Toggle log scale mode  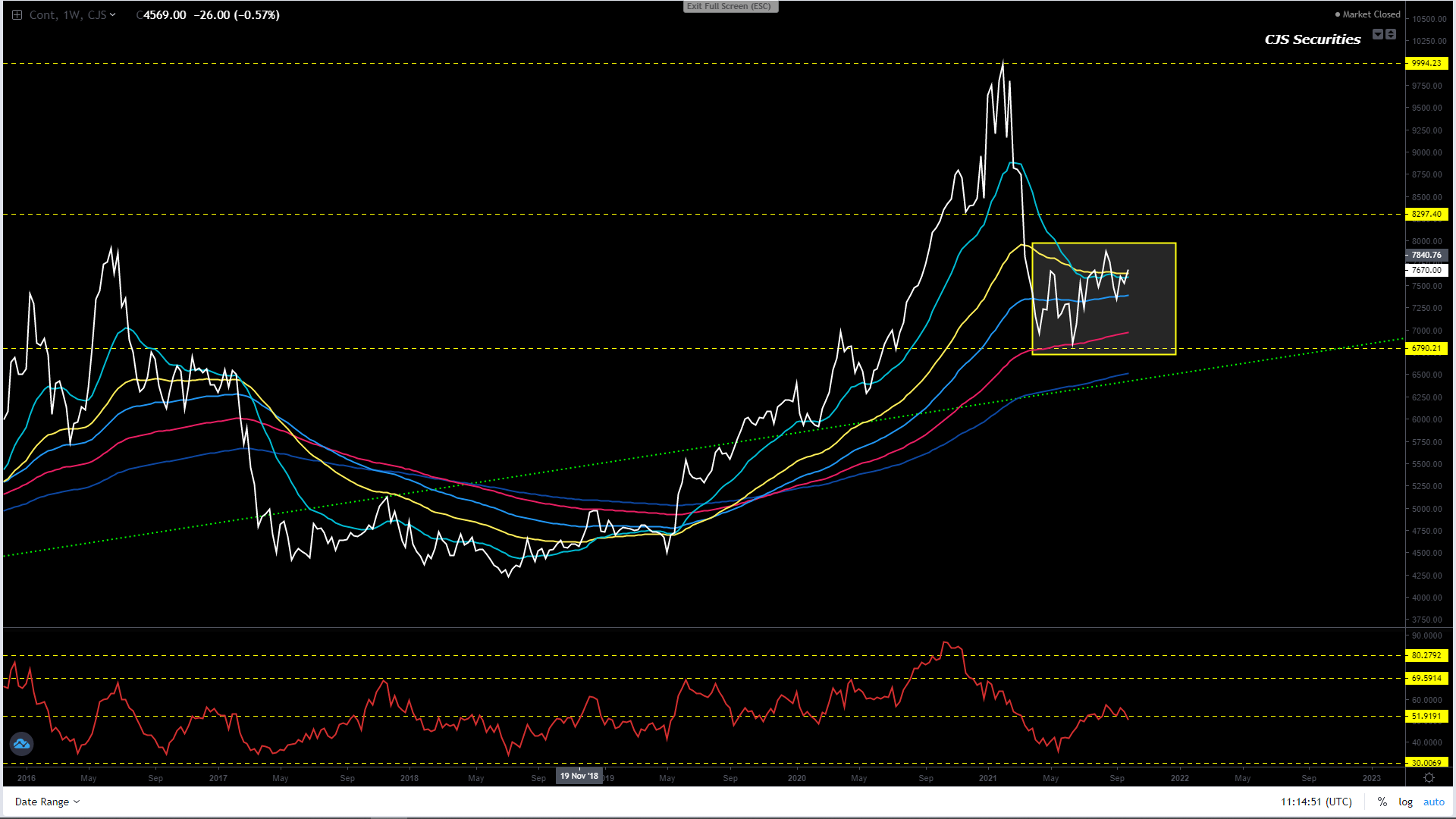(1405, 802)
